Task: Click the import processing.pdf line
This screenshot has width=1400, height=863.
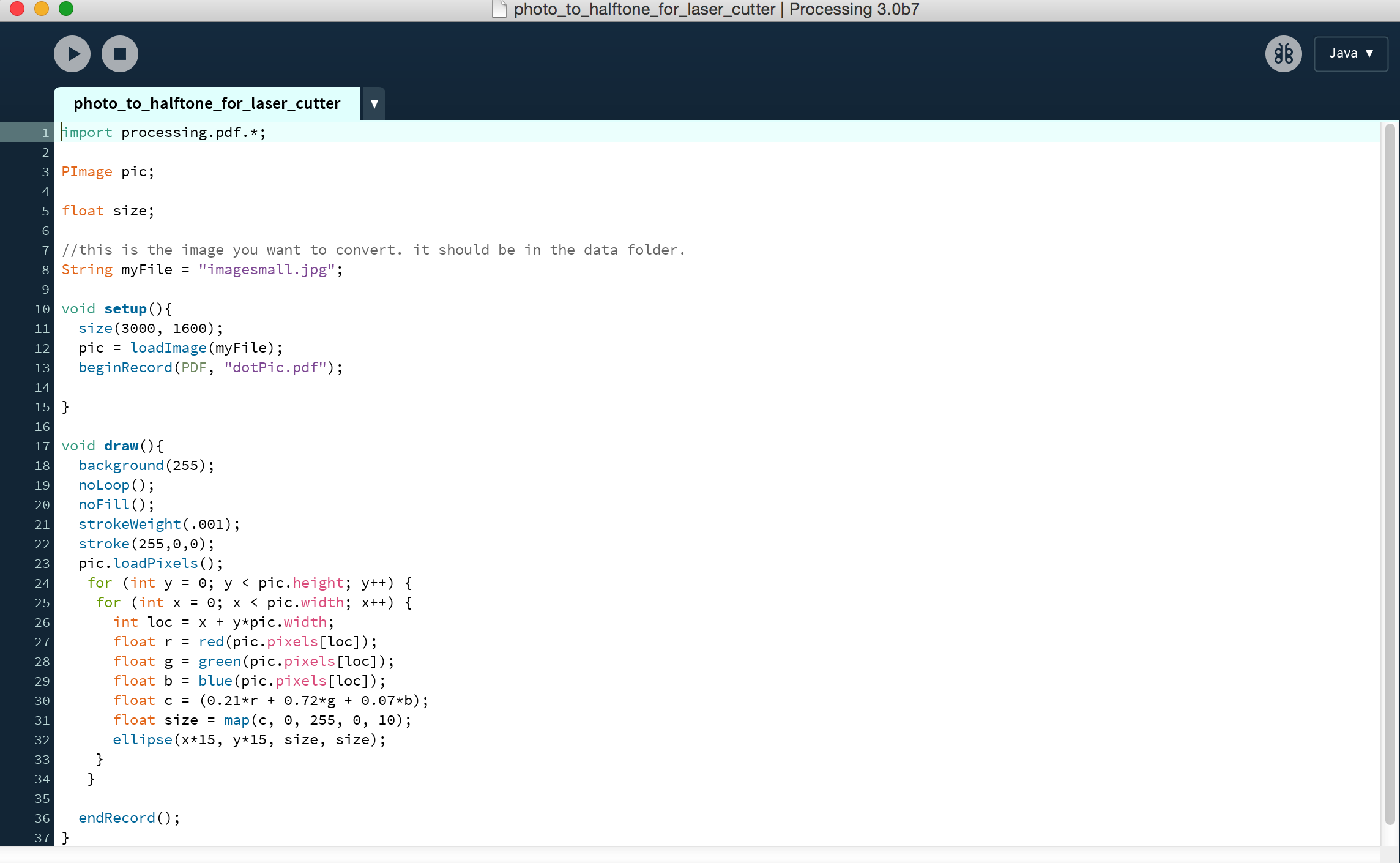Action: (164, 132)
